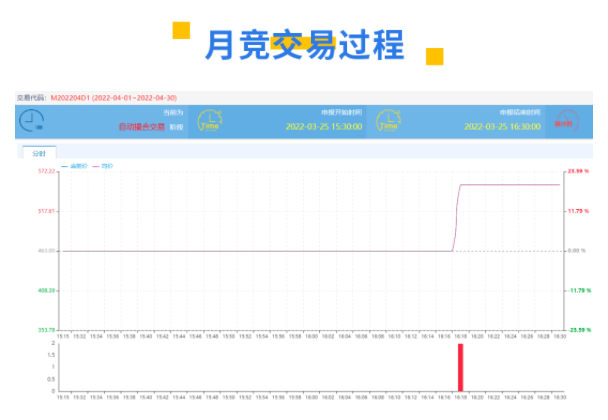Viewport: 608px width, 420px height.
Task: Click the 月竞交易过程 page title
Action: (303, 45)
